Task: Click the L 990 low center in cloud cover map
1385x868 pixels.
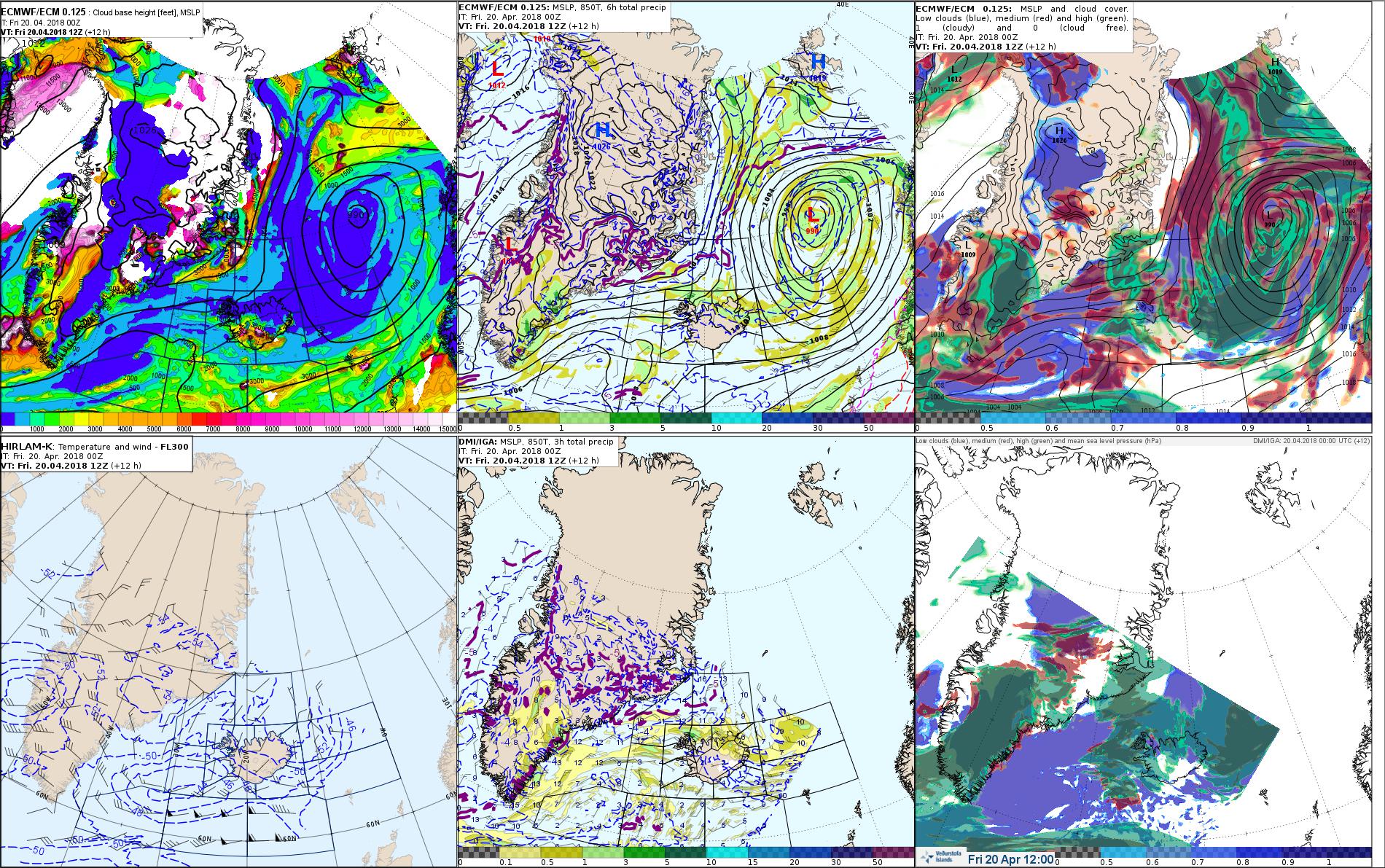Action: 1269,219
